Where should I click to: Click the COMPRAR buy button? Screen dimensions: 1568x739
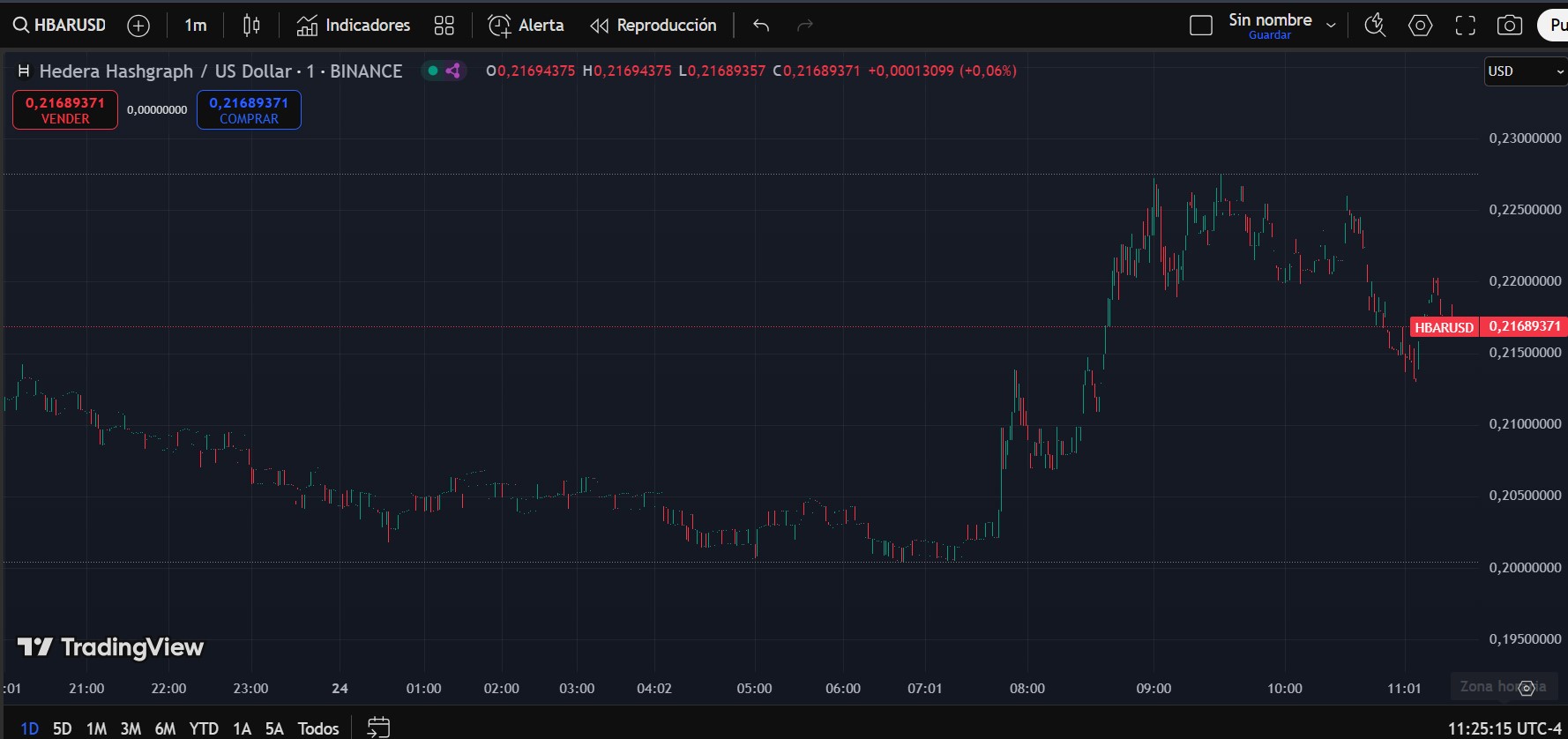249,110
